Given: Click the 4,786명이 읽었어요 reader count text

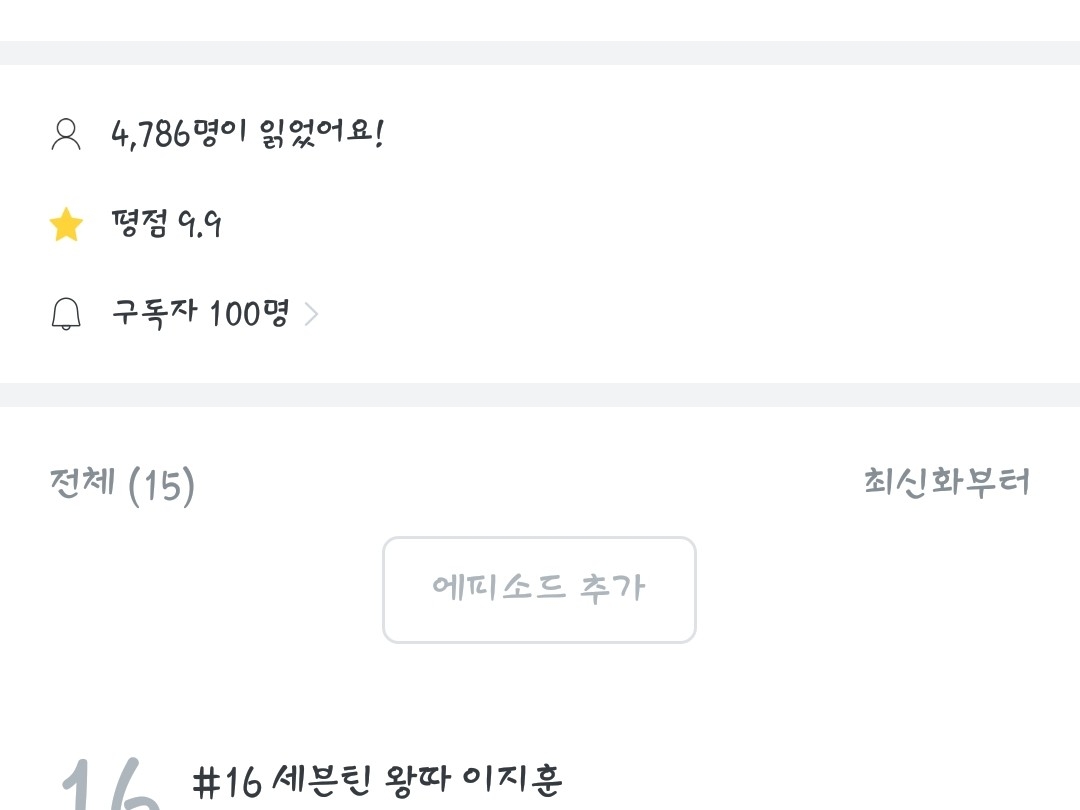Looking at the screenshot, I should click(x=247, y=133).
